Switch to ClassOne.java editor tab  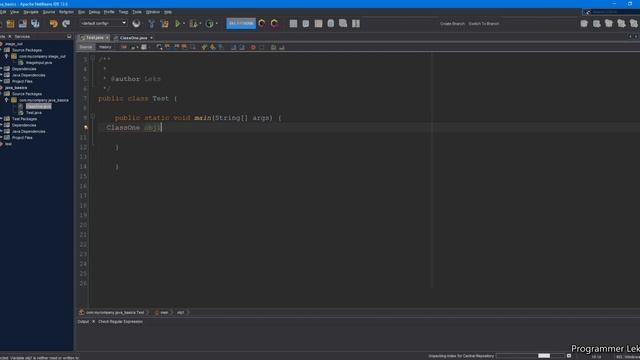click(133, 38)
